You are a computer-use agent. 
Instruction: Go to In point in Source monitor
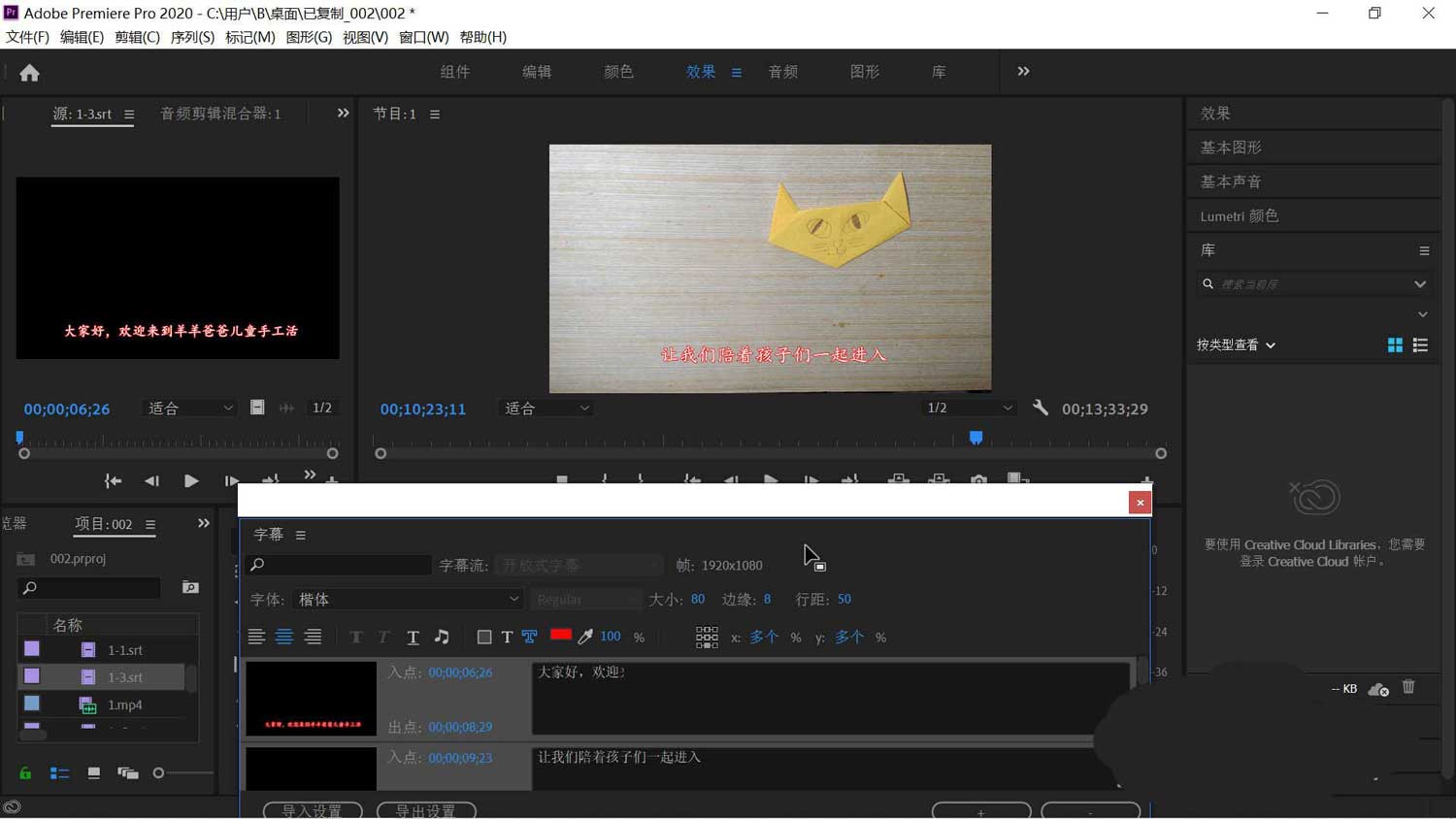pos(113,480)
